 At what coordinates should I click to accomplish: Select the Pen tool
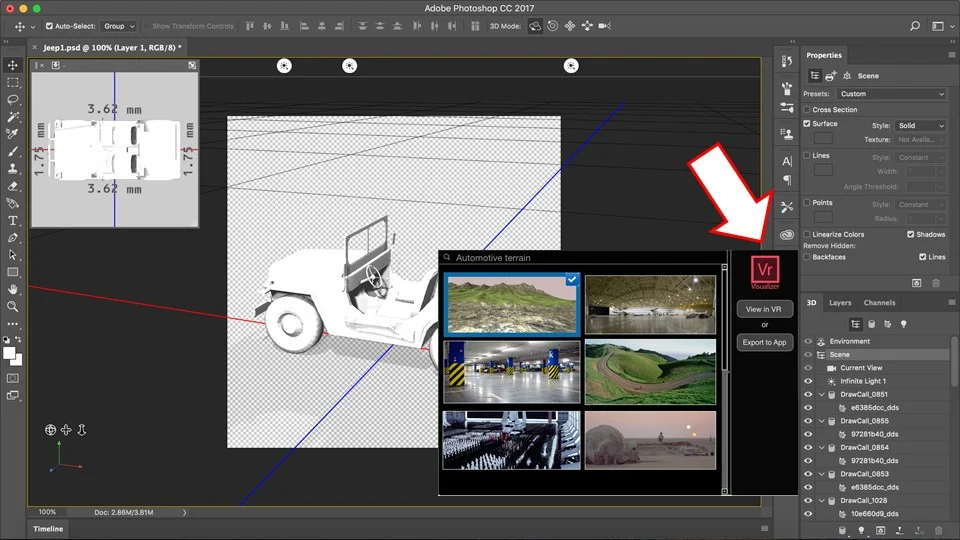(12, 238)
